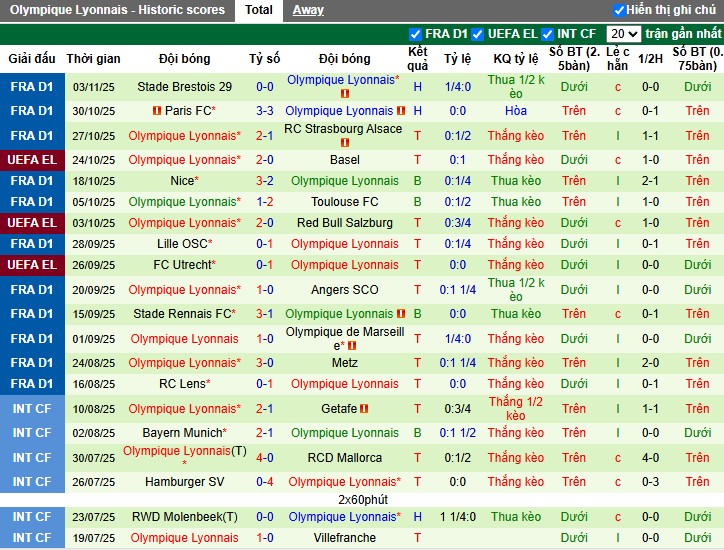Screen dimensions: 724x550
Task: Switch to the Total tab
Action: coord(259,10)
